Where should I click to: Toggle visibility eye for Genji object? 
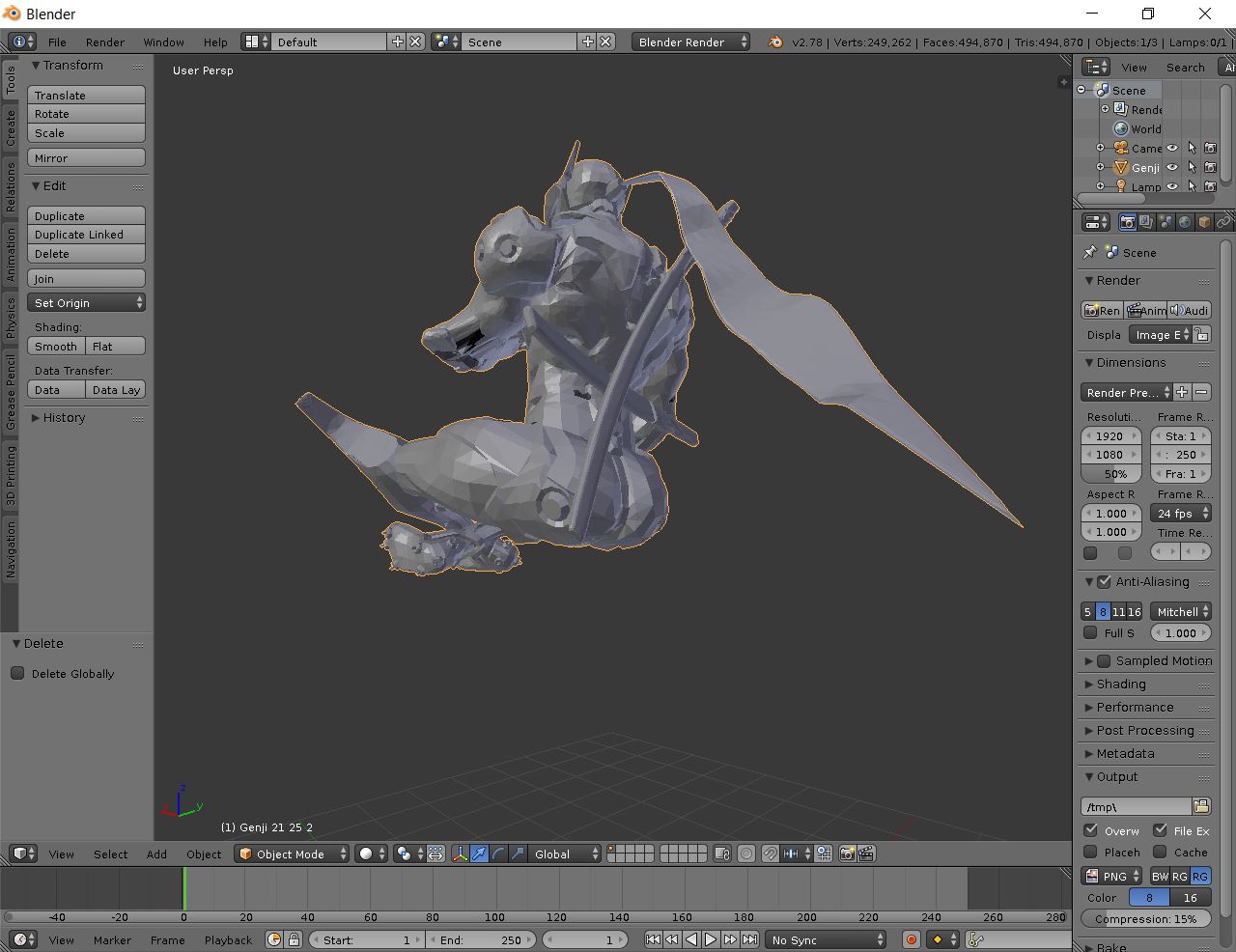pyautogui.click(x=1172, y=167)
